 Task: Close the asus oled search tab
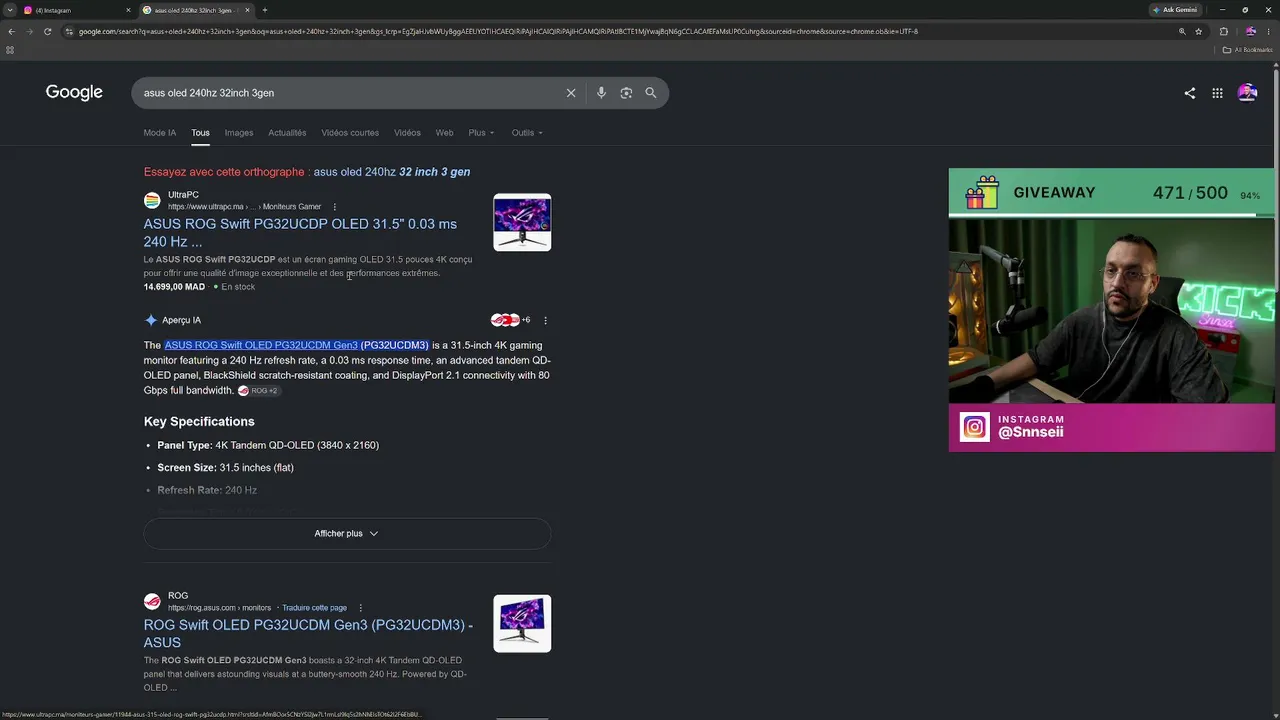247,10
